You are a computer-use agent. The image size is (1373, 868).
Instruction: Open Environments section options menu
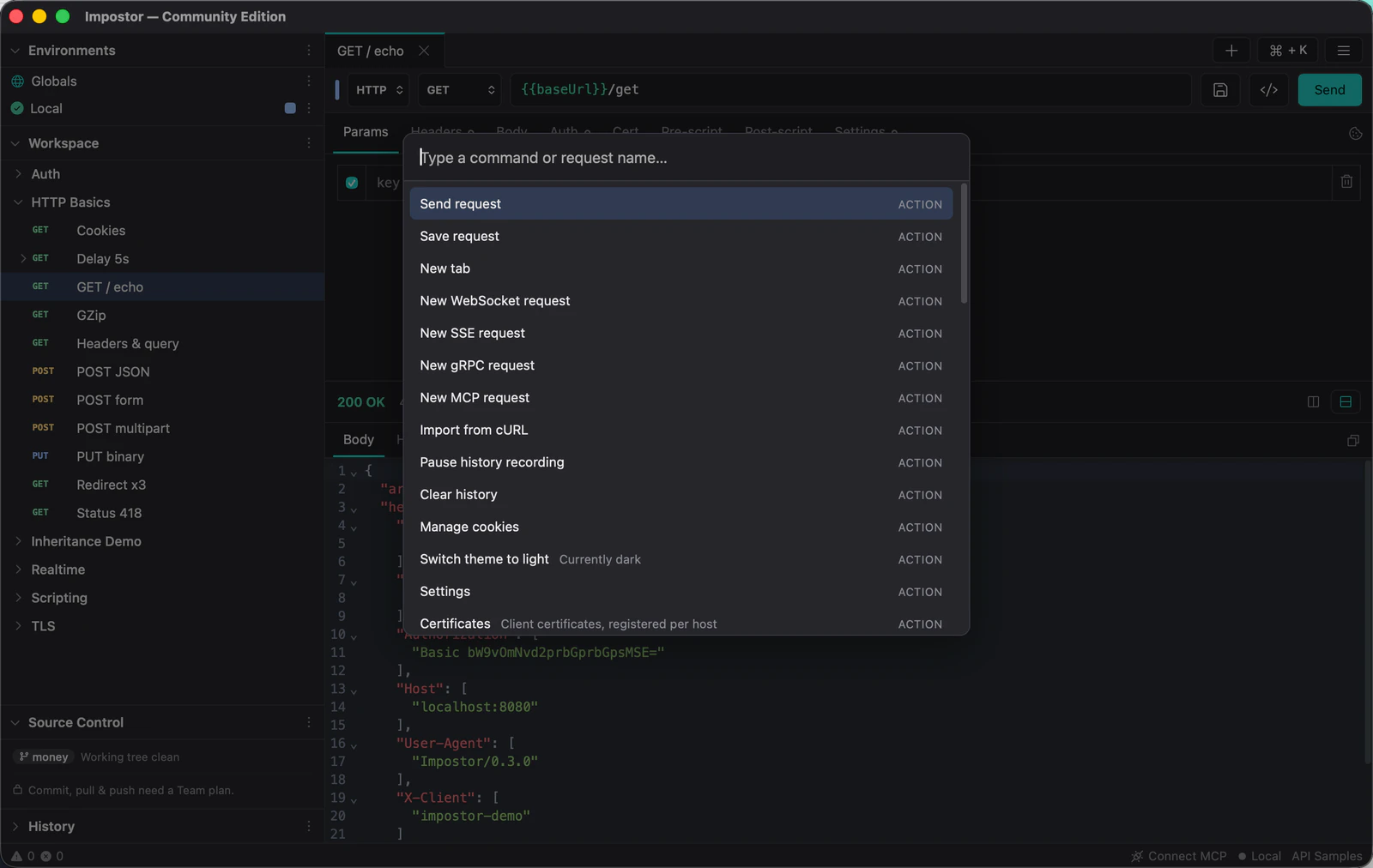(x=309, y=51)
